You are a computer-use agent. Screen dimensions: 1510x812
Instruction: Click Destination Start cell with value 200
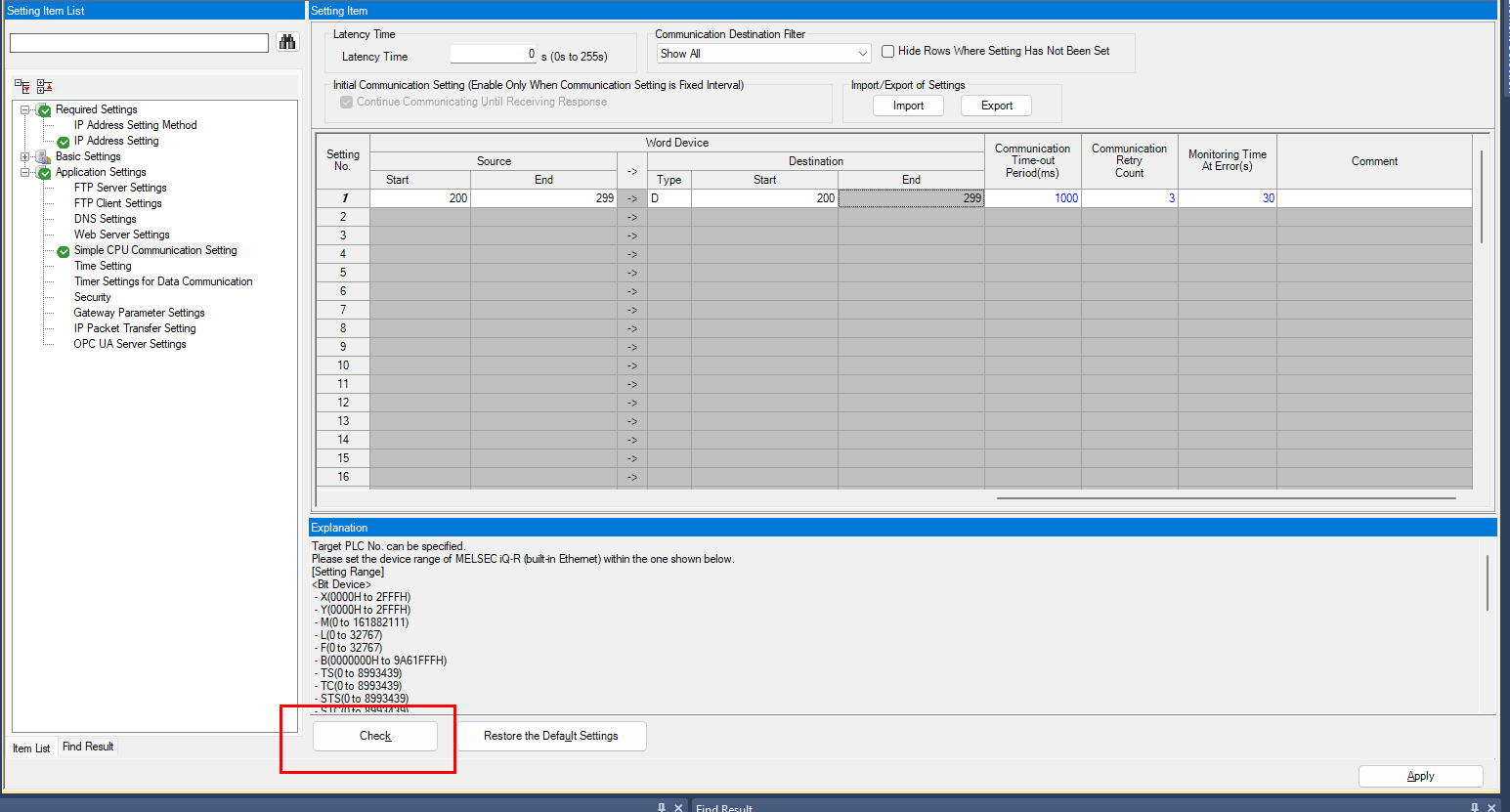(x=764, y=198)
